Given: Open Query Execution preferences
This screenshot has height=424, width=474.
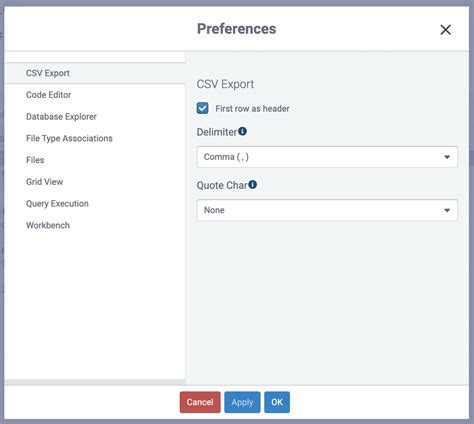Looking at the screenshot, I should coord(95,203).
